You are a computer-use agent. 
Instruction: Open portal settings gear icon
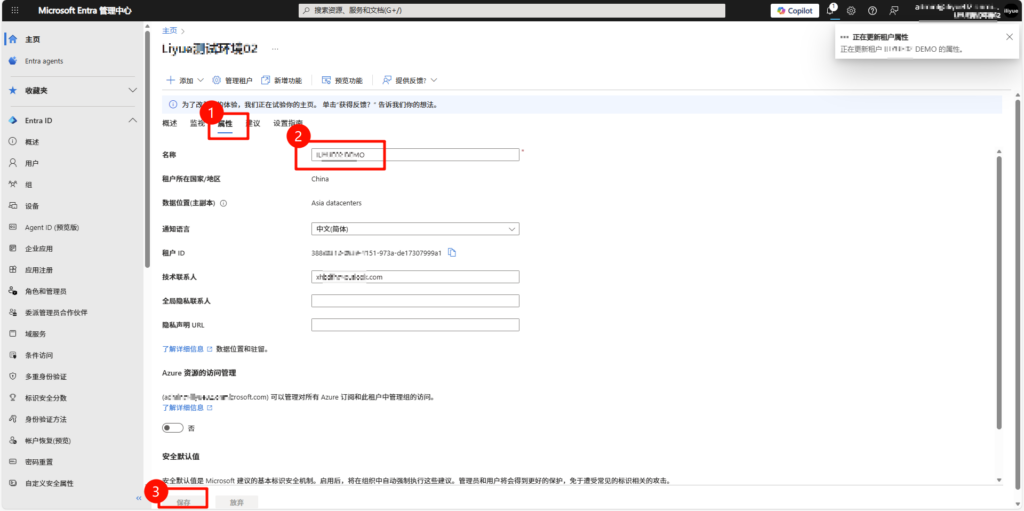point(851,10)
